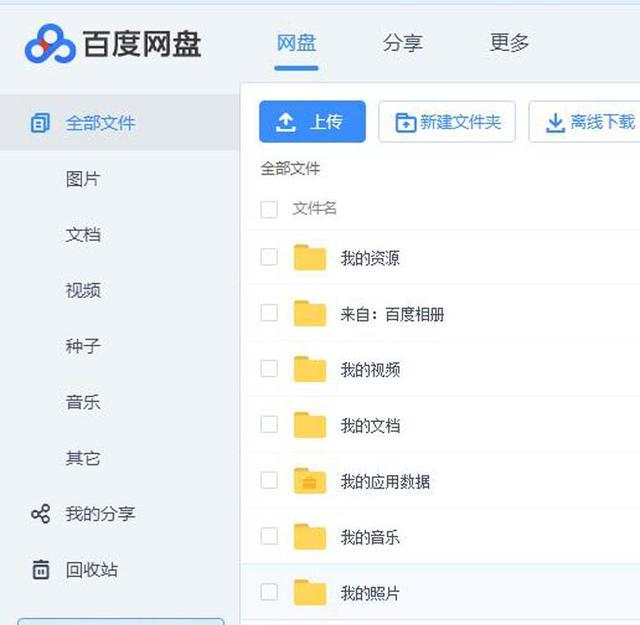This screenshot has height=625, width=640.
Task: Click the blue 上传 upload button
Action: click(312, 122)
